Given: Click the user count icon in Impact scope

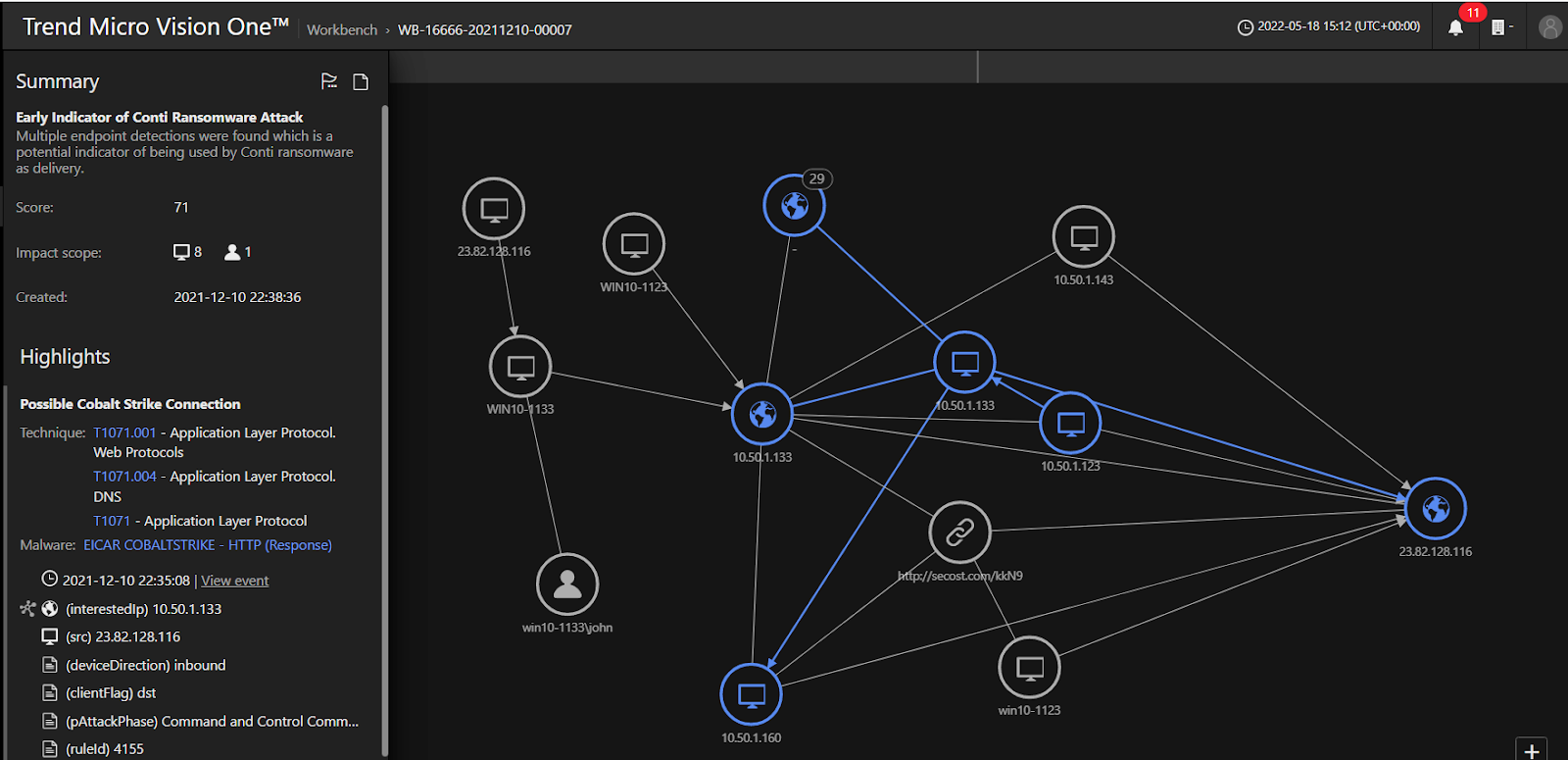Looking at the screenshot, I should [232, 252].
